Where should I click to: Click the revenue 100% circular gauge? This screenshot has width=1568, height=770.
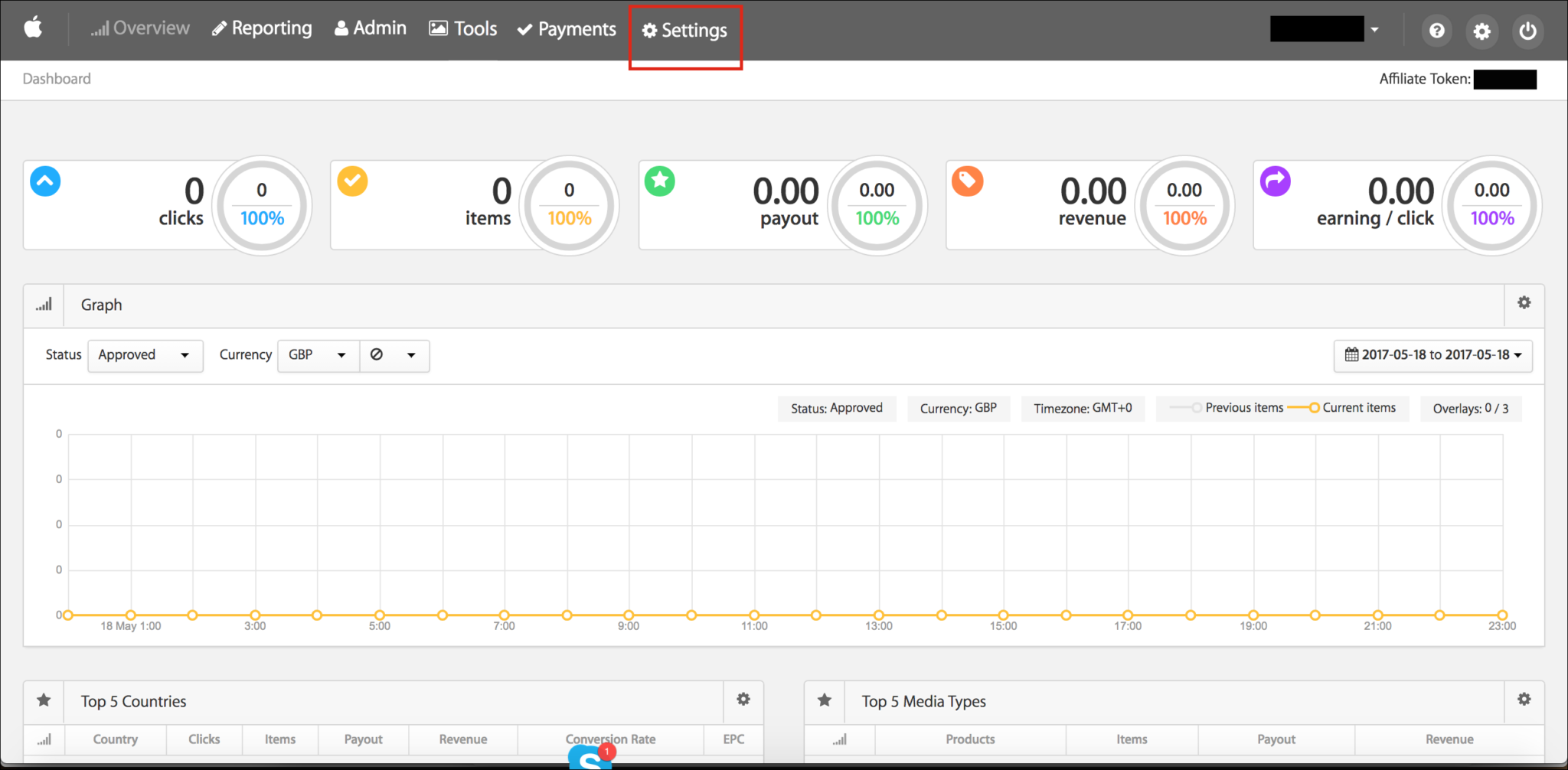tap(1184, 205)
